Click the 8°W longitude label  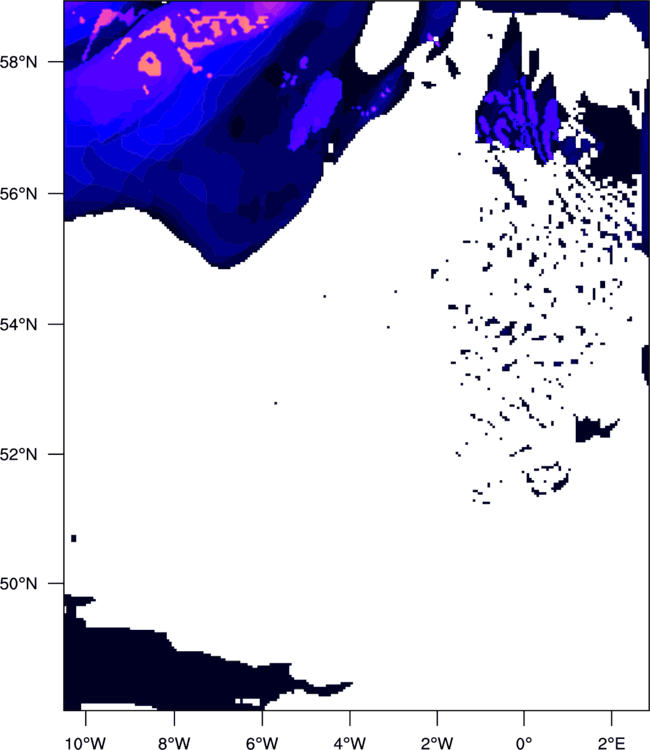click(174, 743)
